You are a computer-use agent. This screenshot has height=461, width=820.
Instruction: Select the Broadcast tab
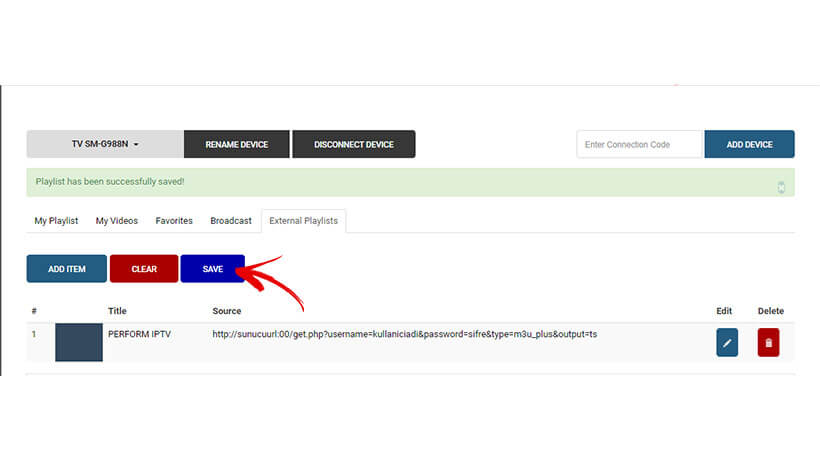(230, 220)
